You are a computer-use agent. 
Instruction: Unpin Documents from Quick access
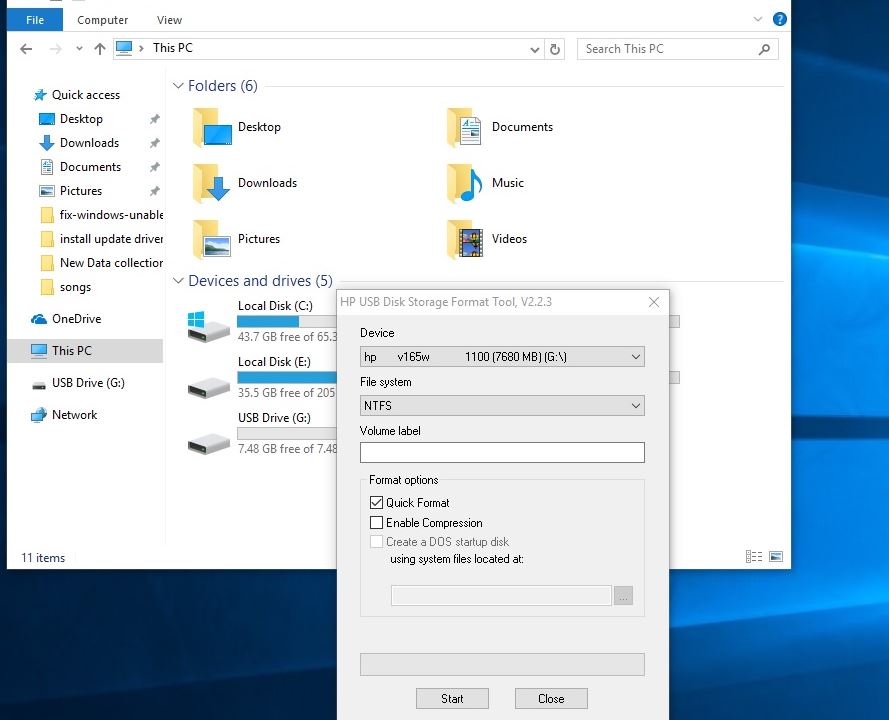pos(154,167)
